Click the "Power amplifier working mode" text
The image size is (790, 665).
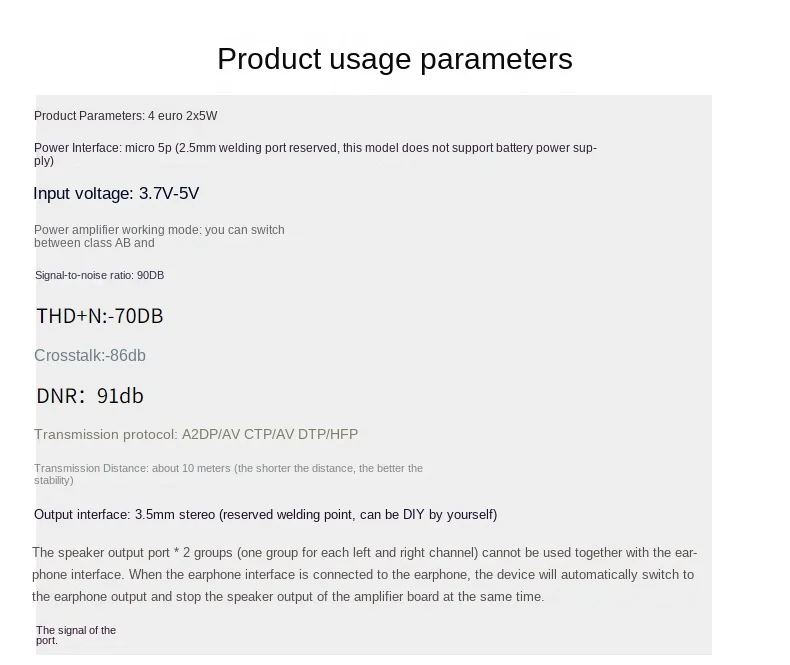(x=118, y=230)
